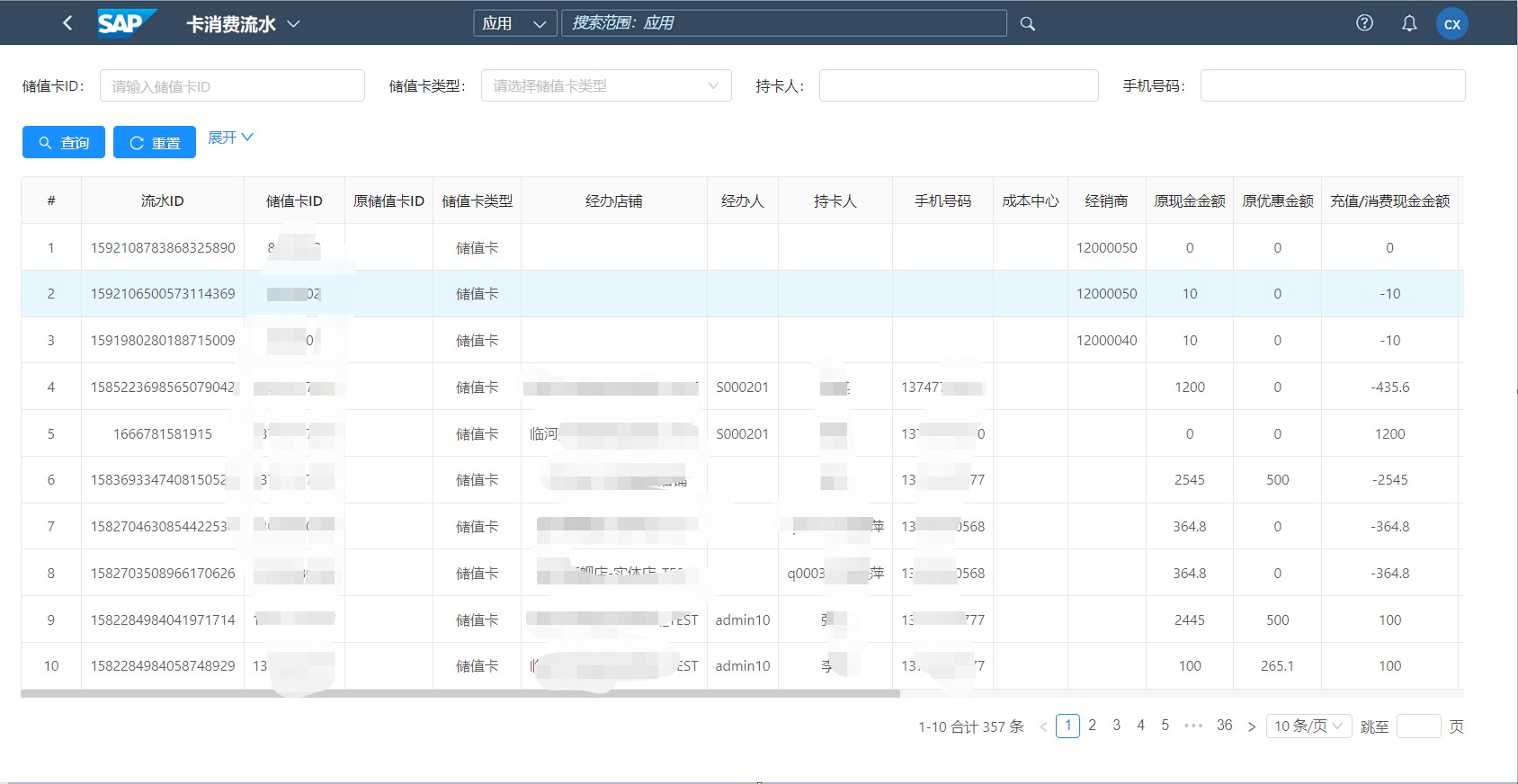Go back with the left arrow icon
Image resolution: width=1518 pixels, height=784 pixels.
coord(67,23)
